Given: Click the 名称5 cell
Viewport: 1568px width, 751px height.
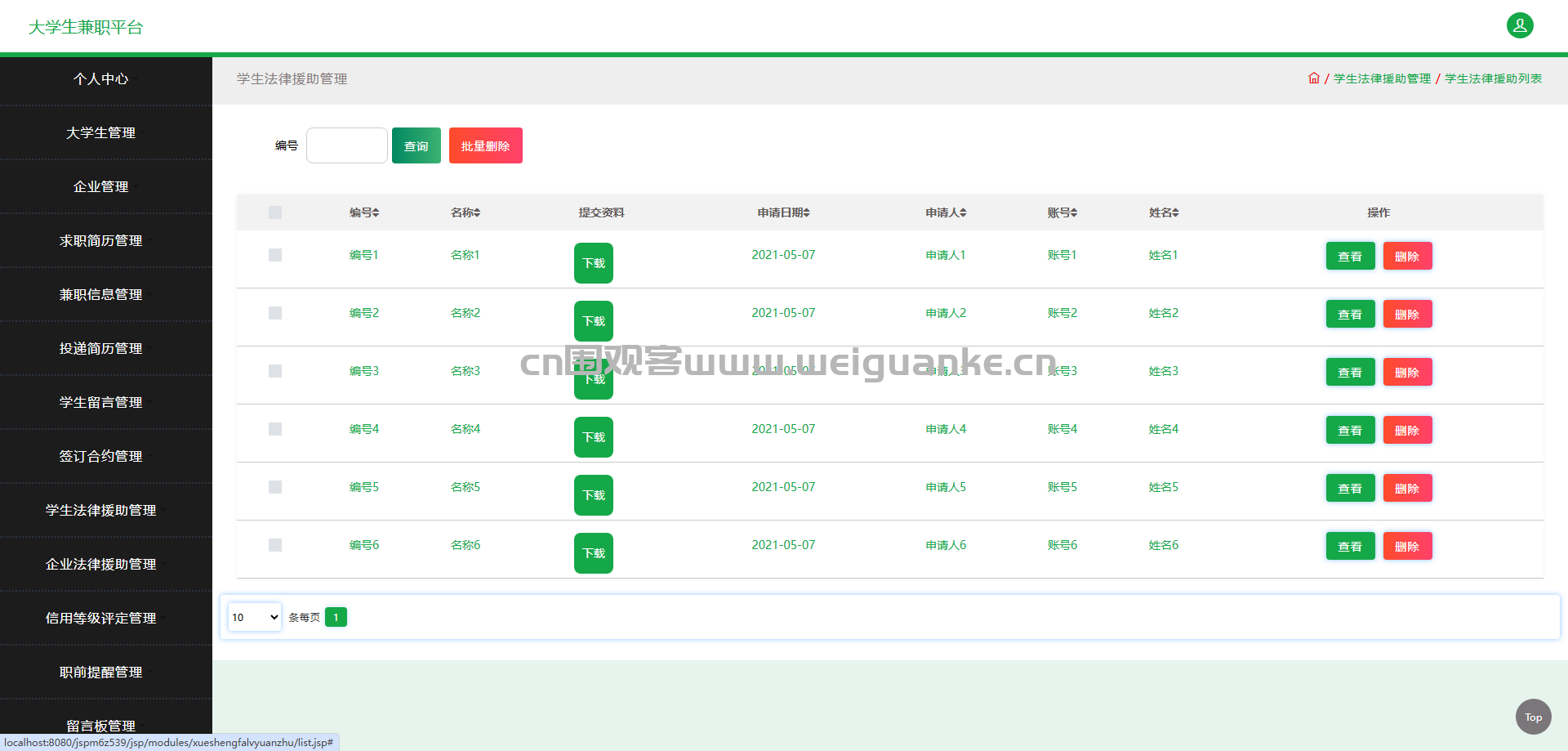Looking at the screenshot, I should tap(465, 487).
